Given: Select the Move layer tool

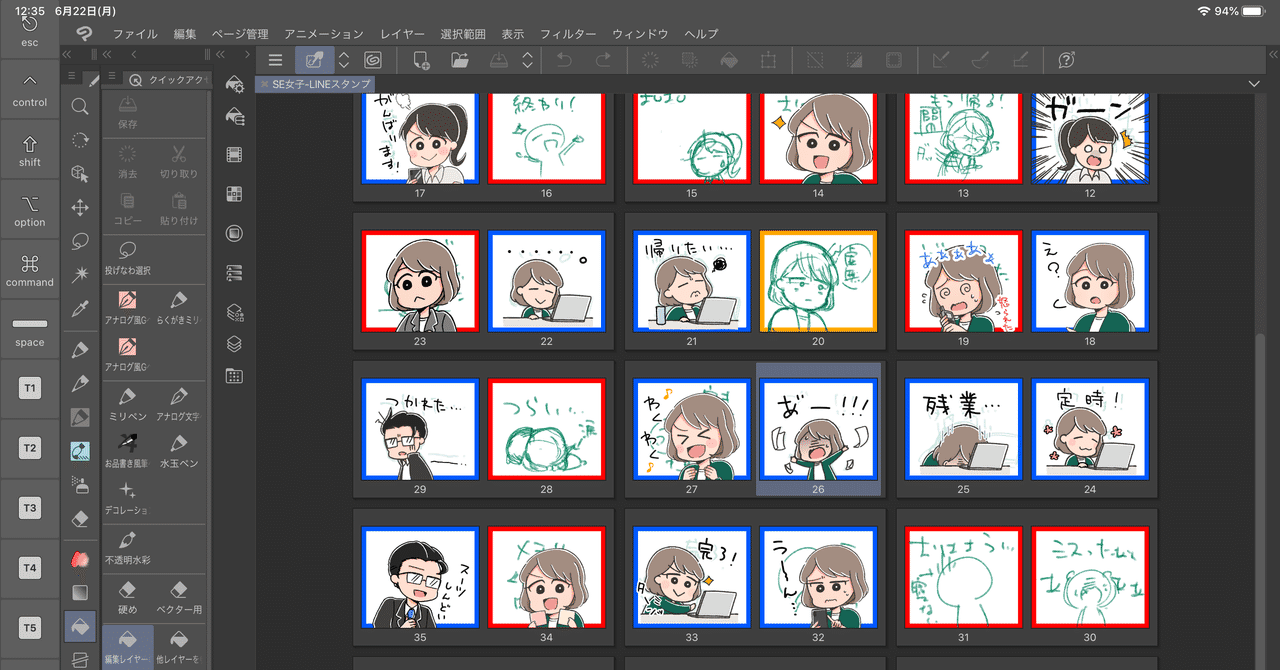Looking at the screenshot, I should (x=80, y=208).
